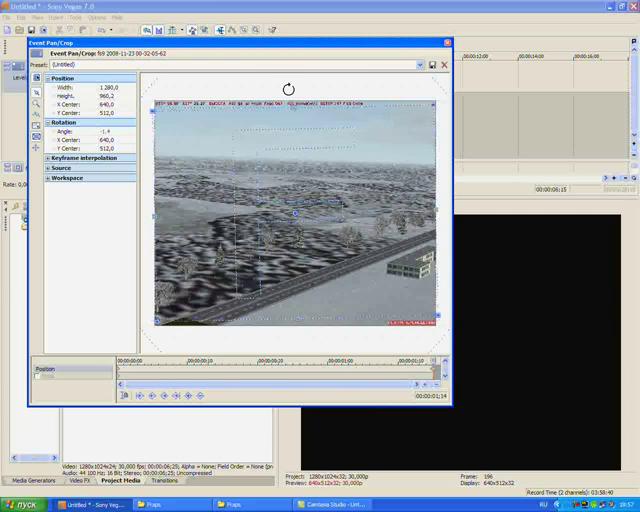Delete the selected keyframe

tap(200, 396)
